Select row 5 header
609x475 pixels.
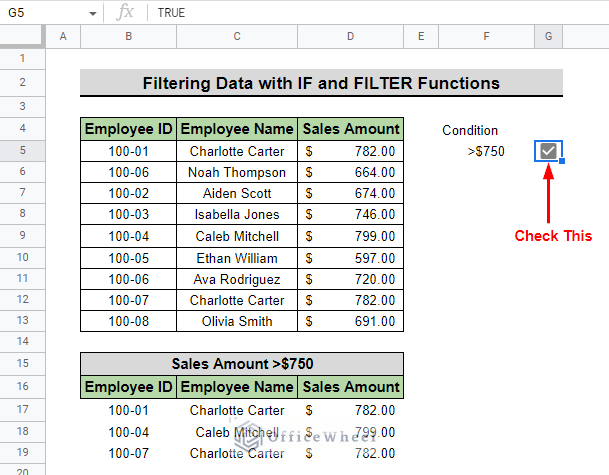pyautogui.click(x=23, y=150)
